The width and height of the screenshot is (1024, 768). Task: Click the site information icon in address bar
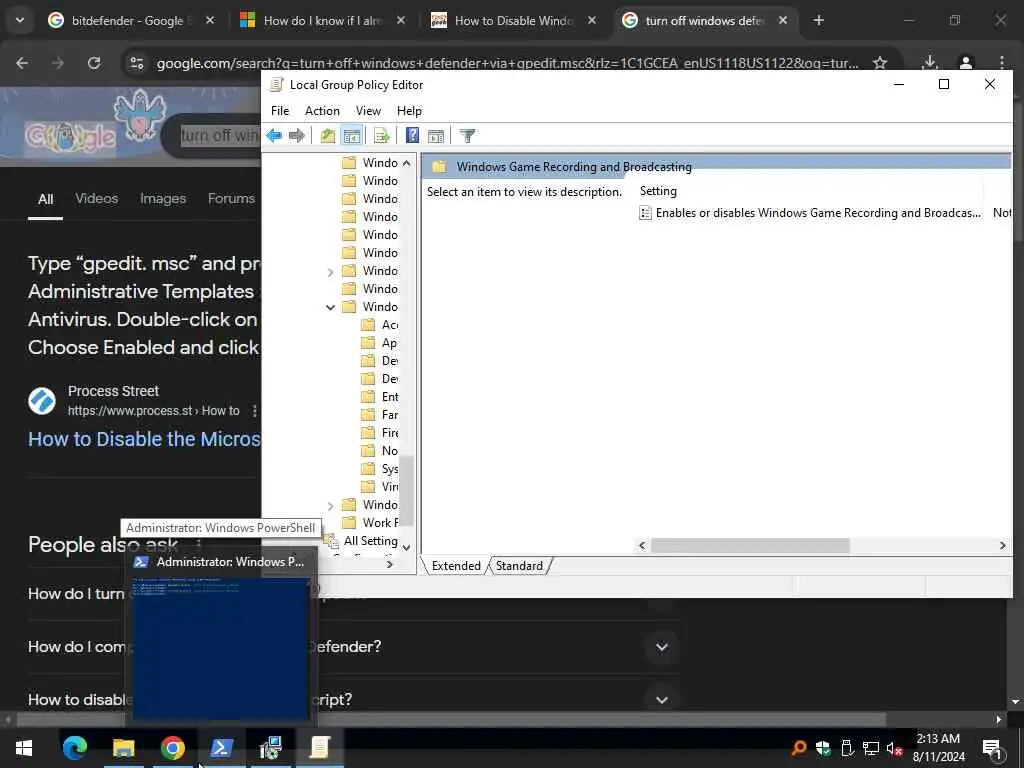pyautogui.click(x=136, y=63)
